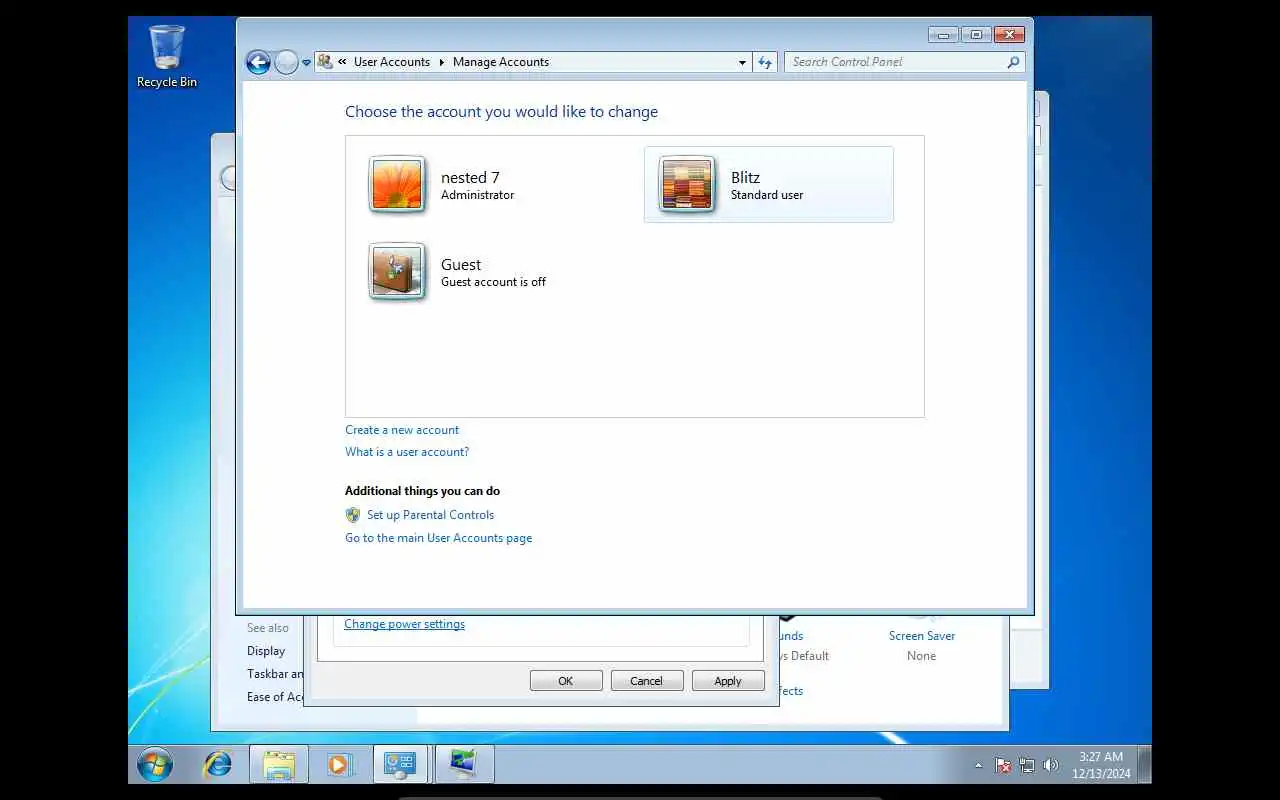Minimize the Manage Accounts window
The height and width of the screenshot is (800, 1280).
click(x=943, y=34)
